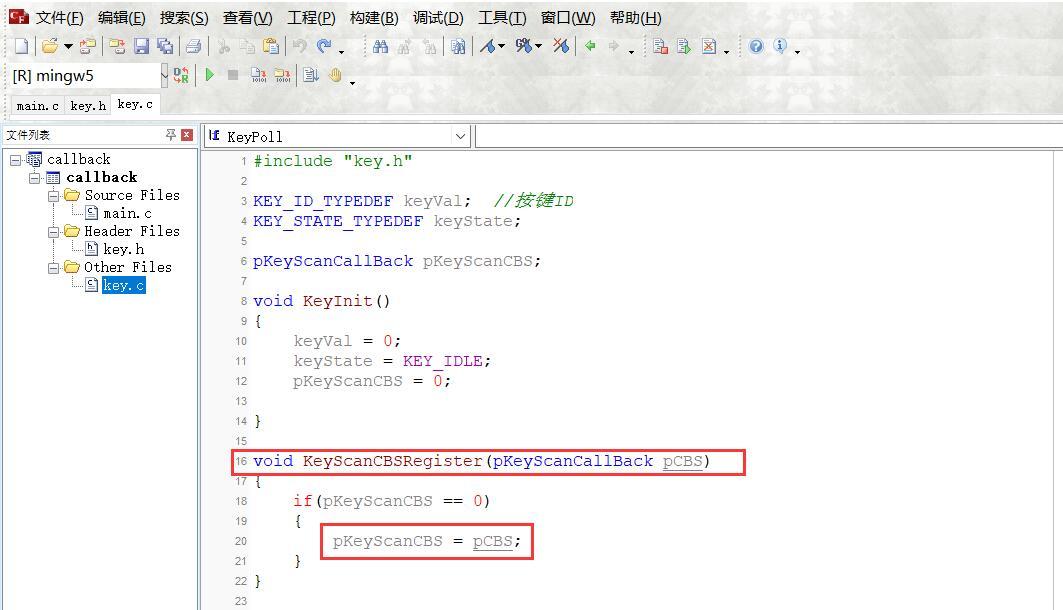Click the compile current file icon
This screenshot has width=1063, height=610.
pos(258,75)
